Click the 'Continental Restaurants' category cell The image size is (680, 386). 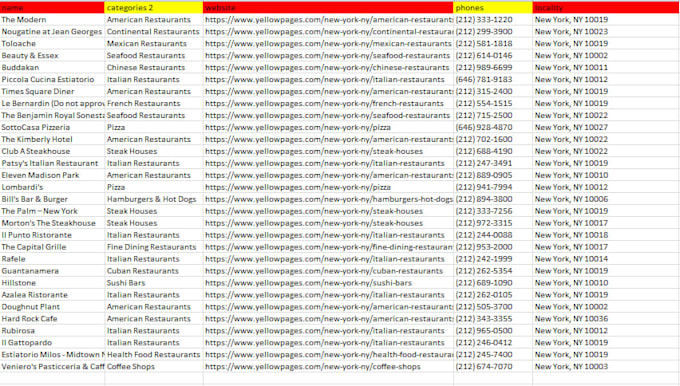tap(154, 32)
